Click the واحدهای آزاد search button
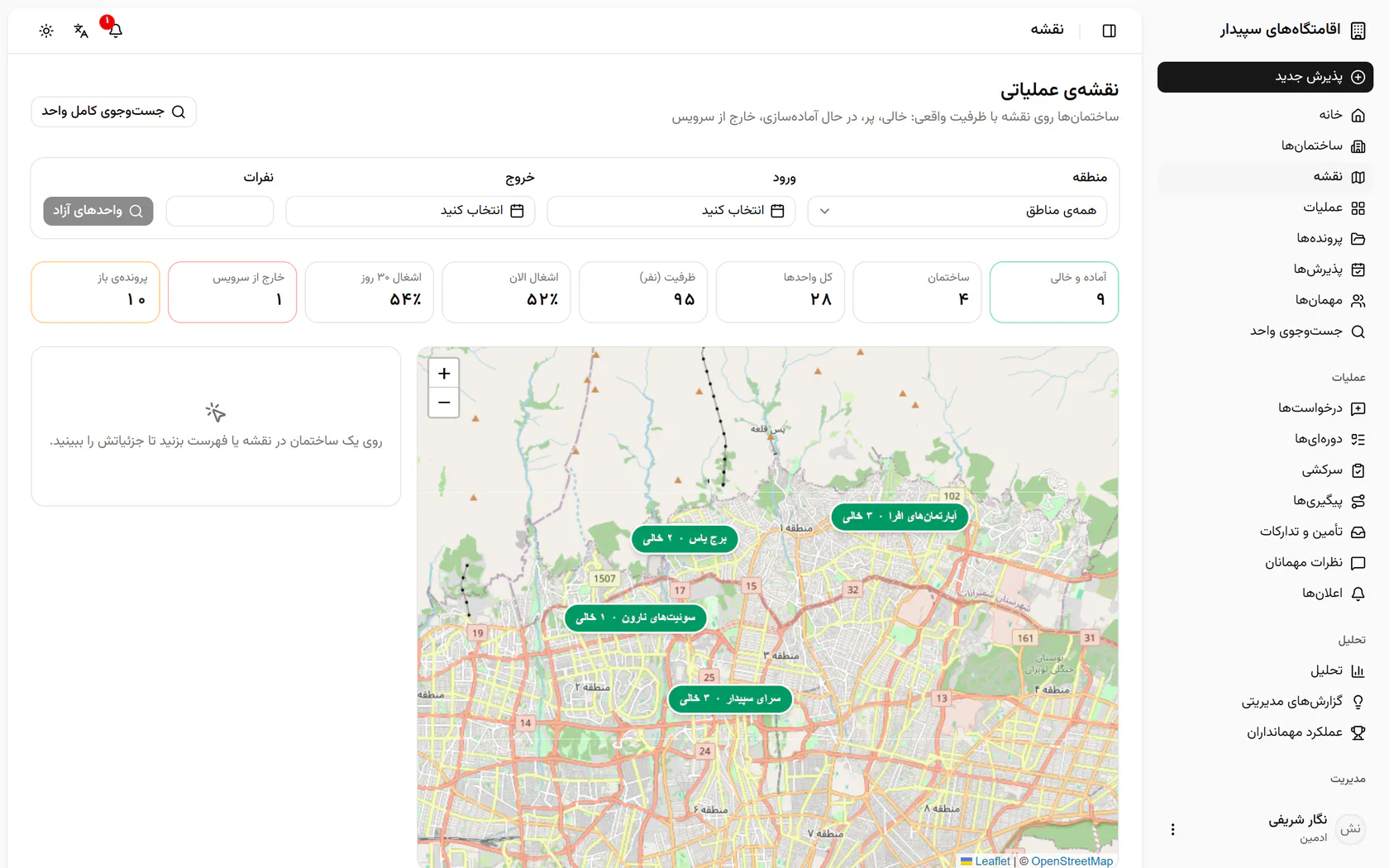The width and height of the screenshot is (1389, 868). tap(98, 211)
